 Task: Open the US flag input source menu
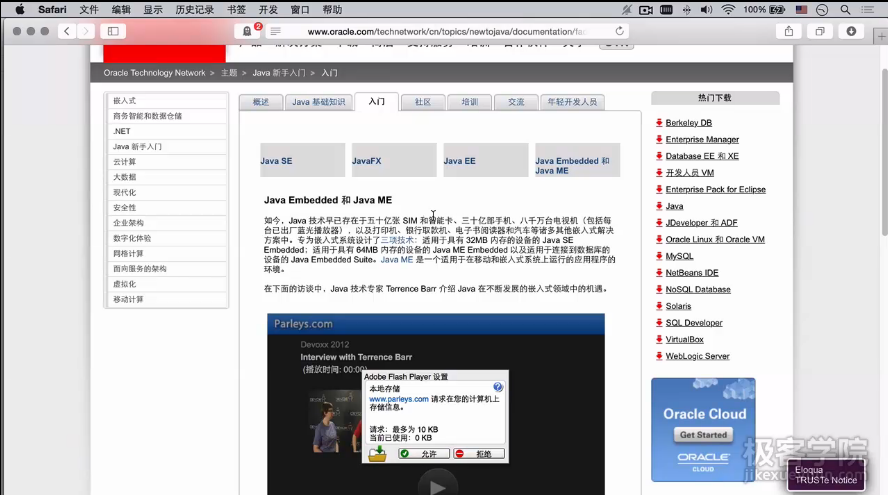tap(801, 10)
